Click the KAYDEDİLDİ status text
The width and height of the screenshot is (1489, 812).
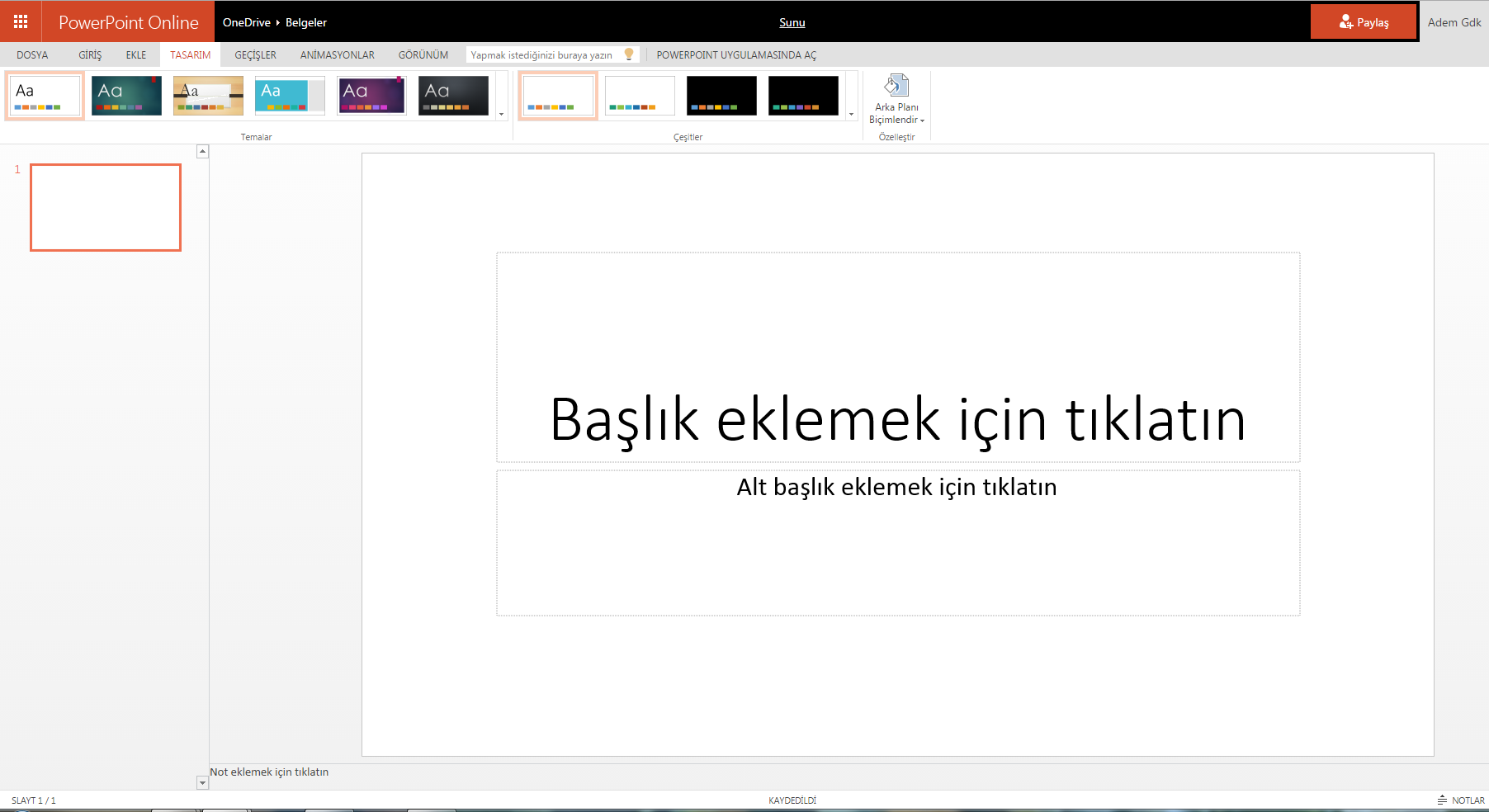792,800
